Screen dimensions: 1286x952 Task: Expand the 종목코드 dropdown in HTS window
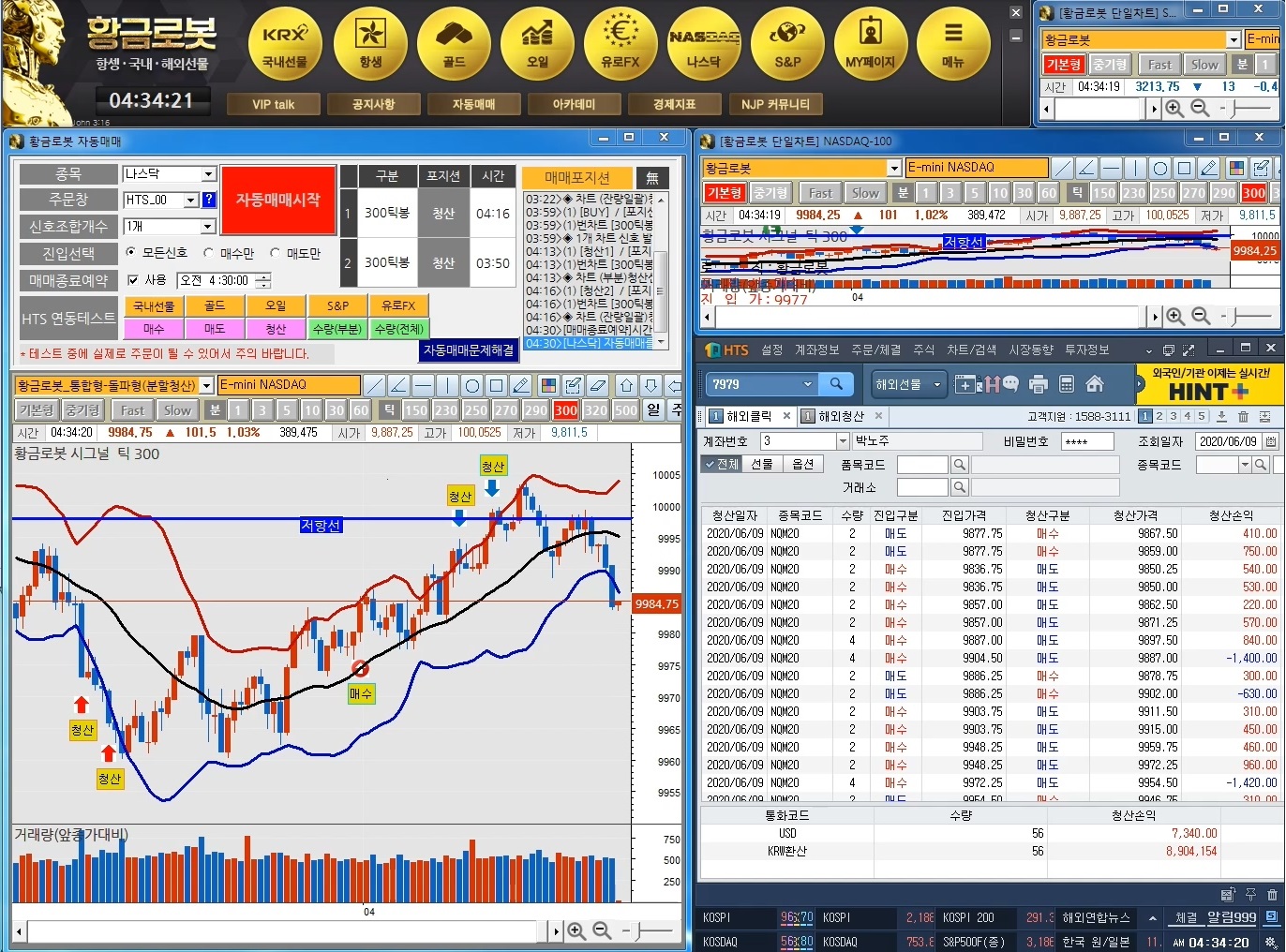coord(1245,465)
